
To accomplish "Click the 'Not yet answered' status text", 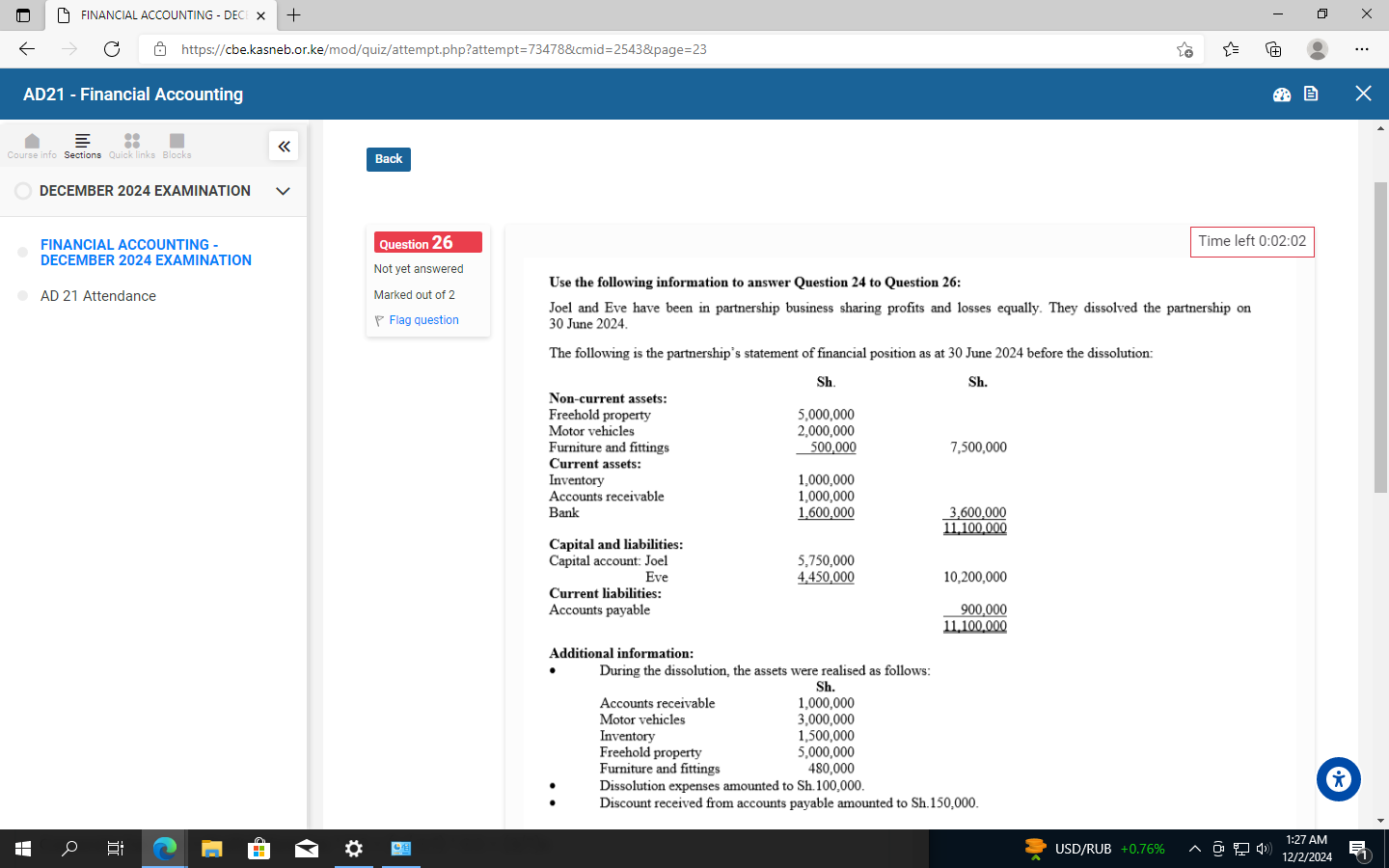I will pyautogui.click(x=419, y=269).
